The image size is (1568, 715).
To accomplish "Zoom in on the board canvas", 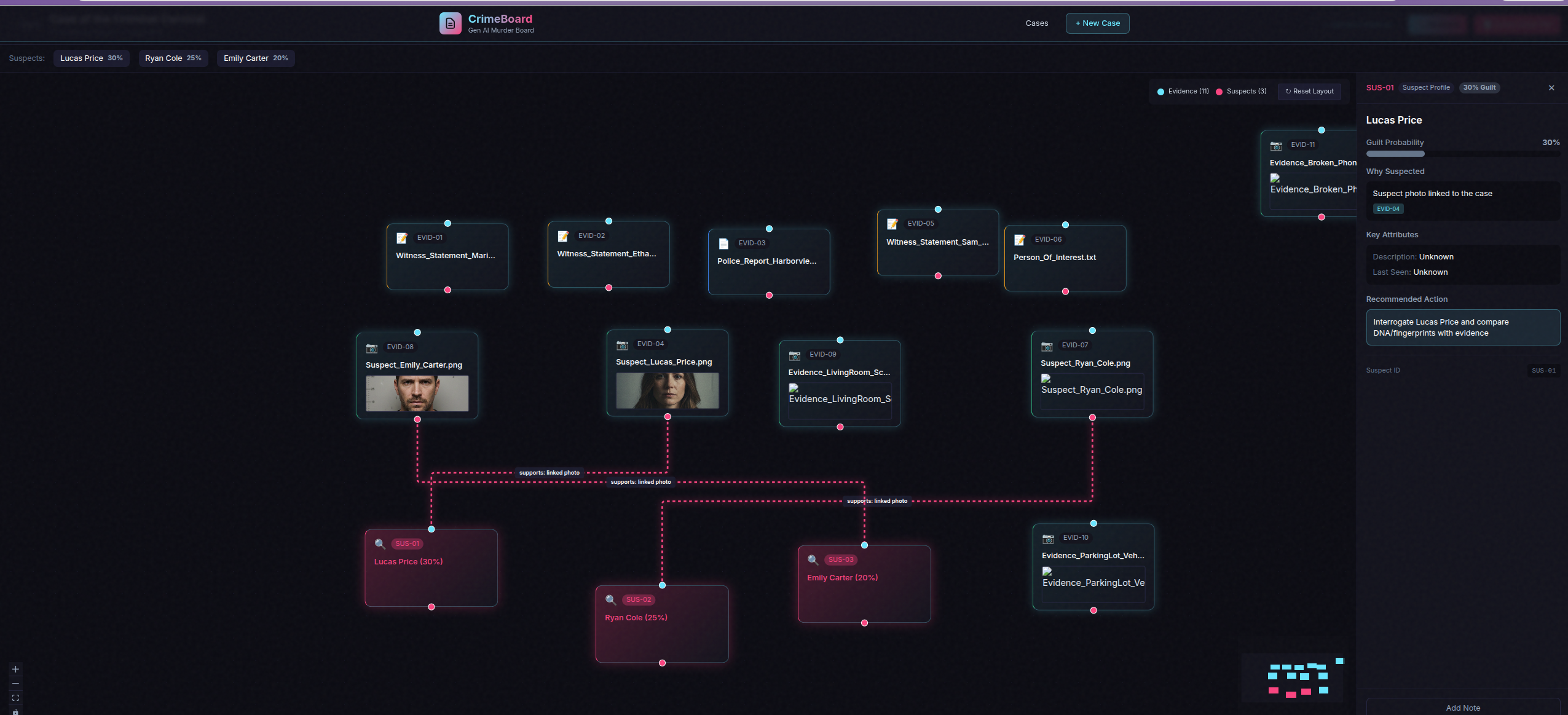I will [15, 669].
